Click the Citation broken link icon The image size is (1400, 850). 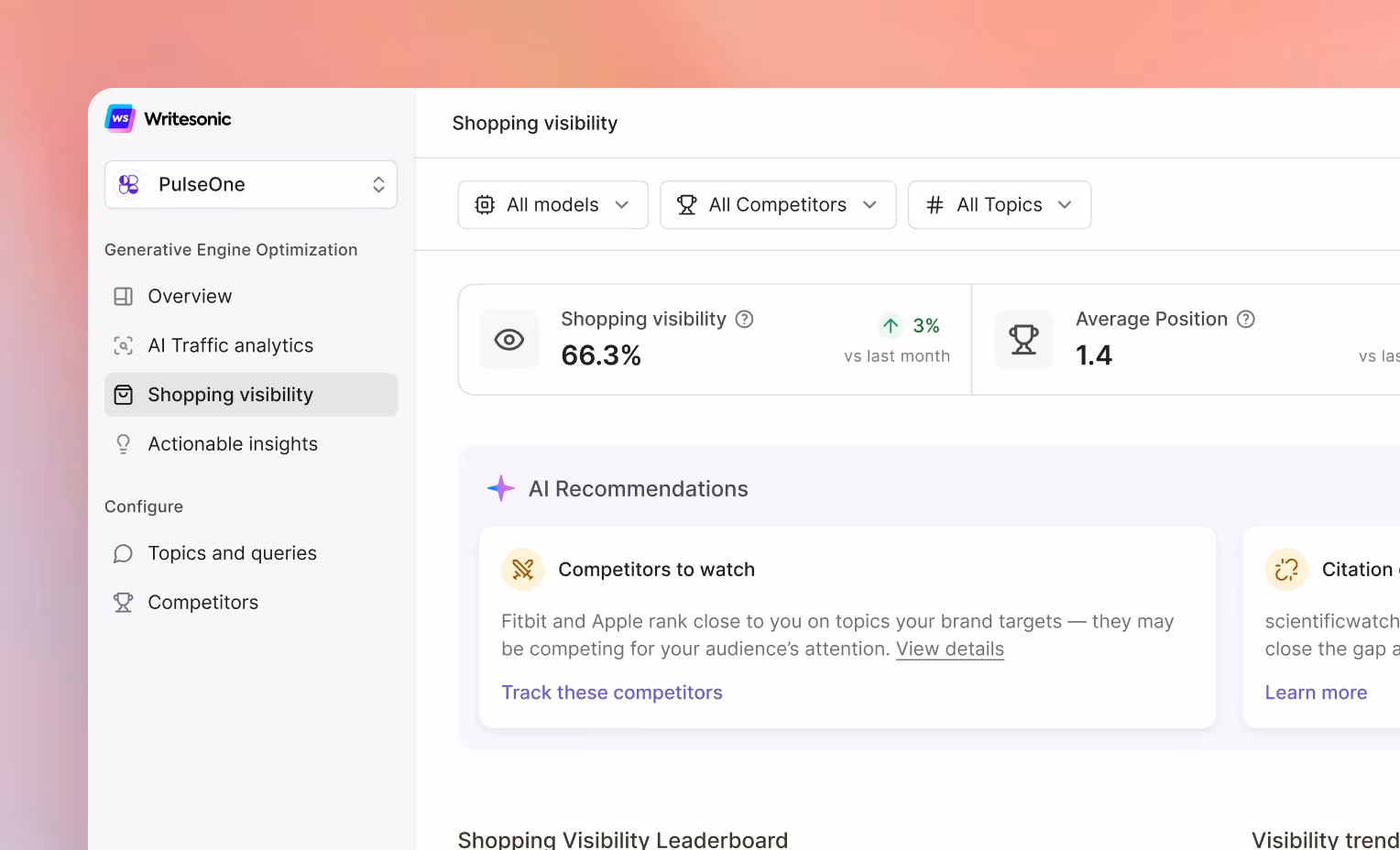1286,570
